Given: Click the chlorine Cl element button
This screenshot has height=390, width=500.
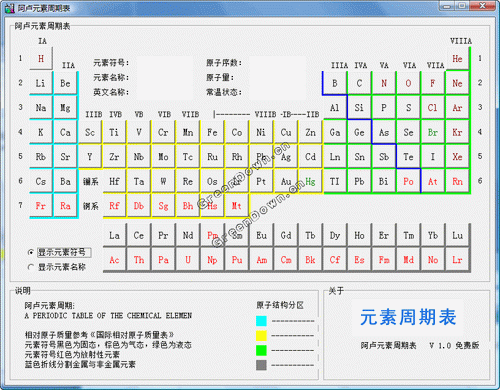Looking at the screenshot, I should tap(433, 108).
